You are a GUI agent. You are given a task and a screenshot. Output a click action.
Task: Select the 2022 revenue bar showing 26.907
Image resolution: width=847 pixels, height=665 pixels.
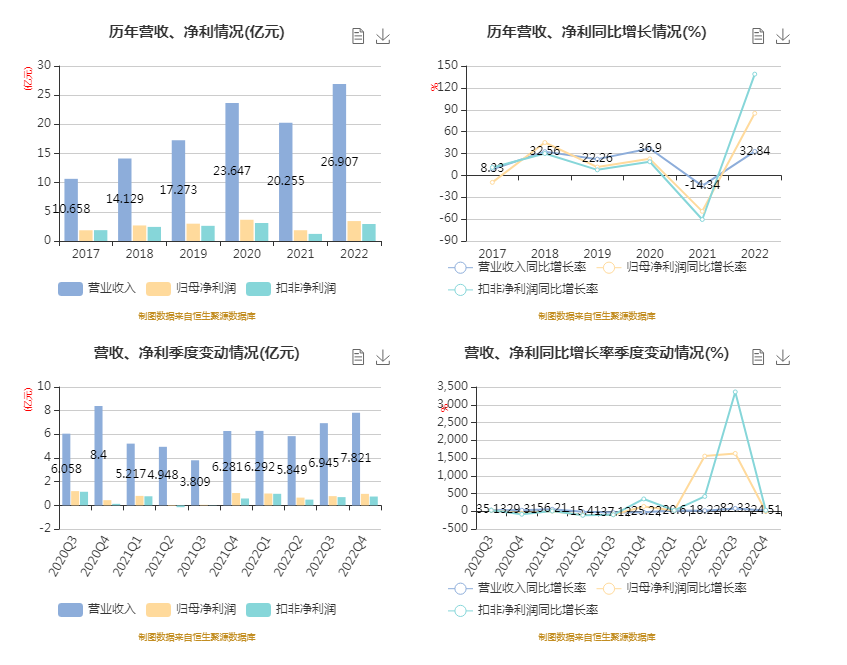[x=338, y=160]
